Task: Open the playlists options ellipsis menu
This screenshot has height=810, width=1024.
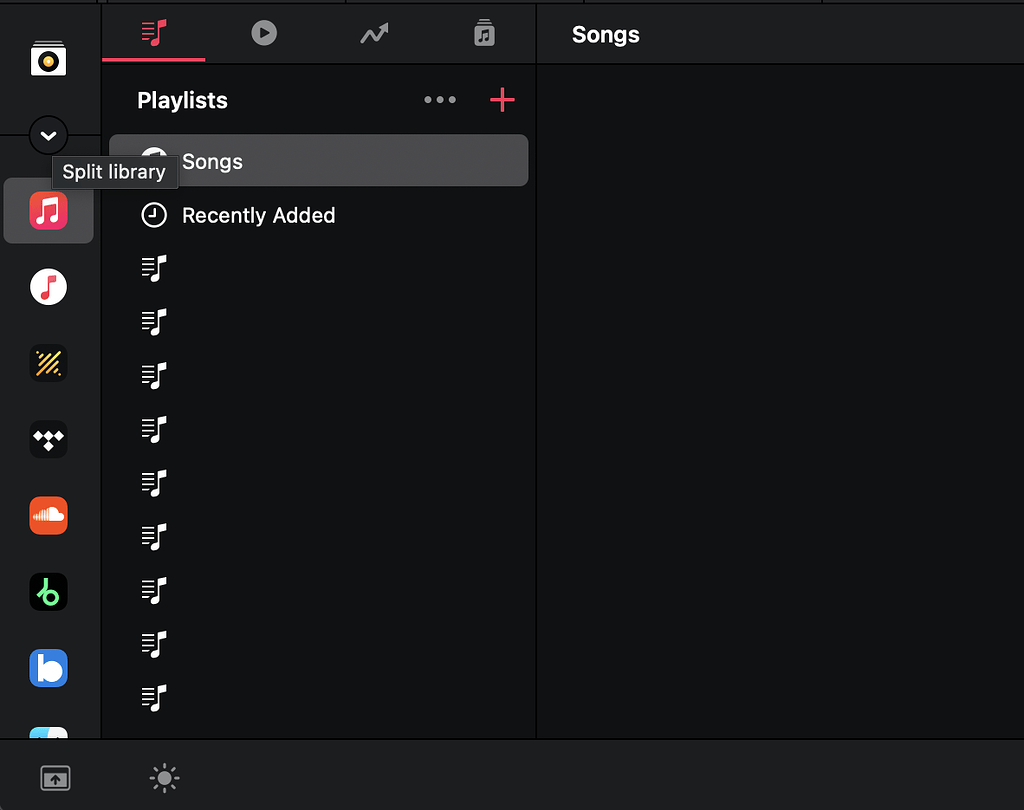Action: (440, 100)
